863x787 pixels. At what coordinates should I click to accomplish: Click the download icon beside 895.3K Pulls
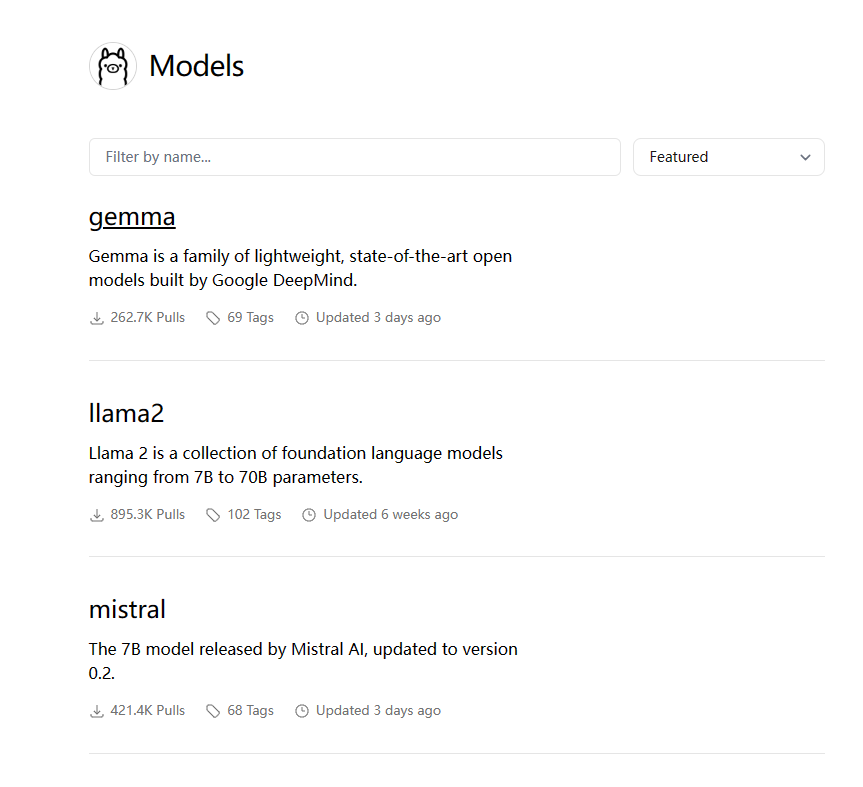pyautogui.click(x=97, y=515)
